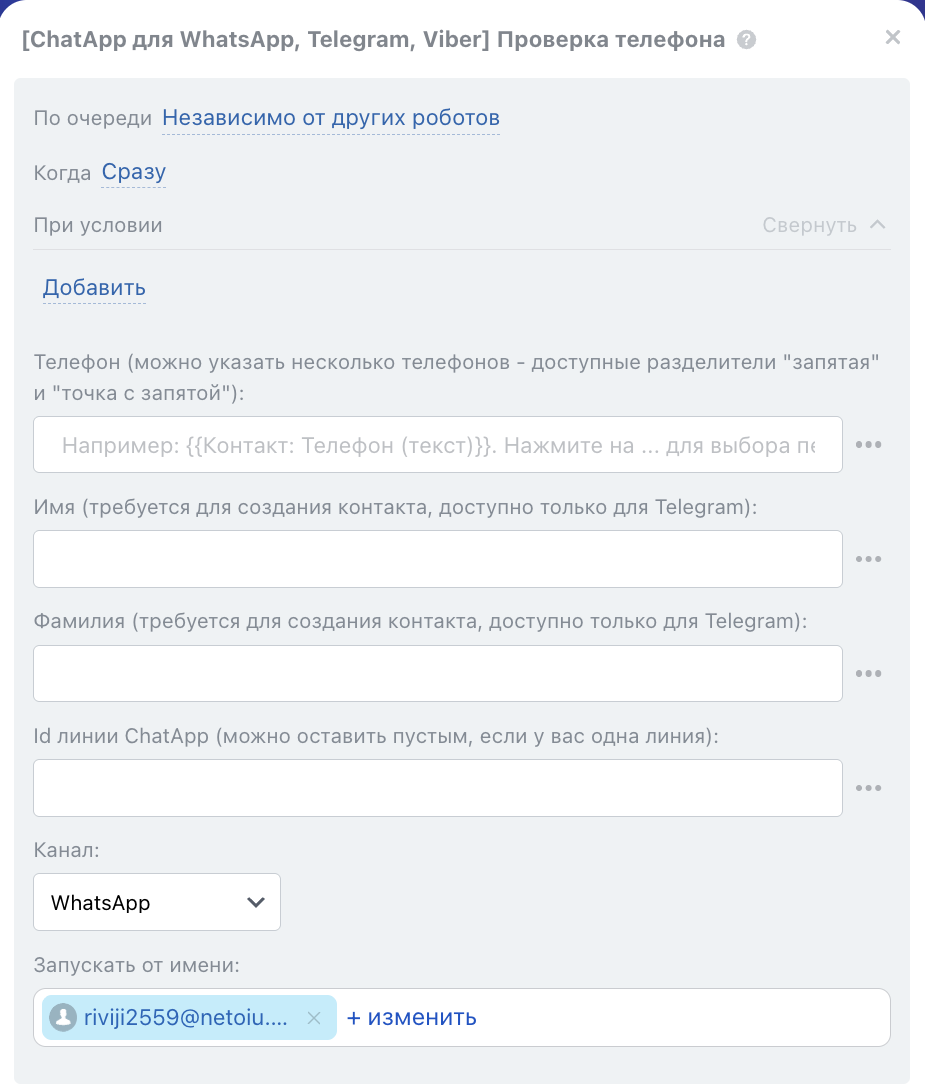Click the user avatar icon in the chip
The width and height of the screenshot is (925, 1092).
[63, 1018]
